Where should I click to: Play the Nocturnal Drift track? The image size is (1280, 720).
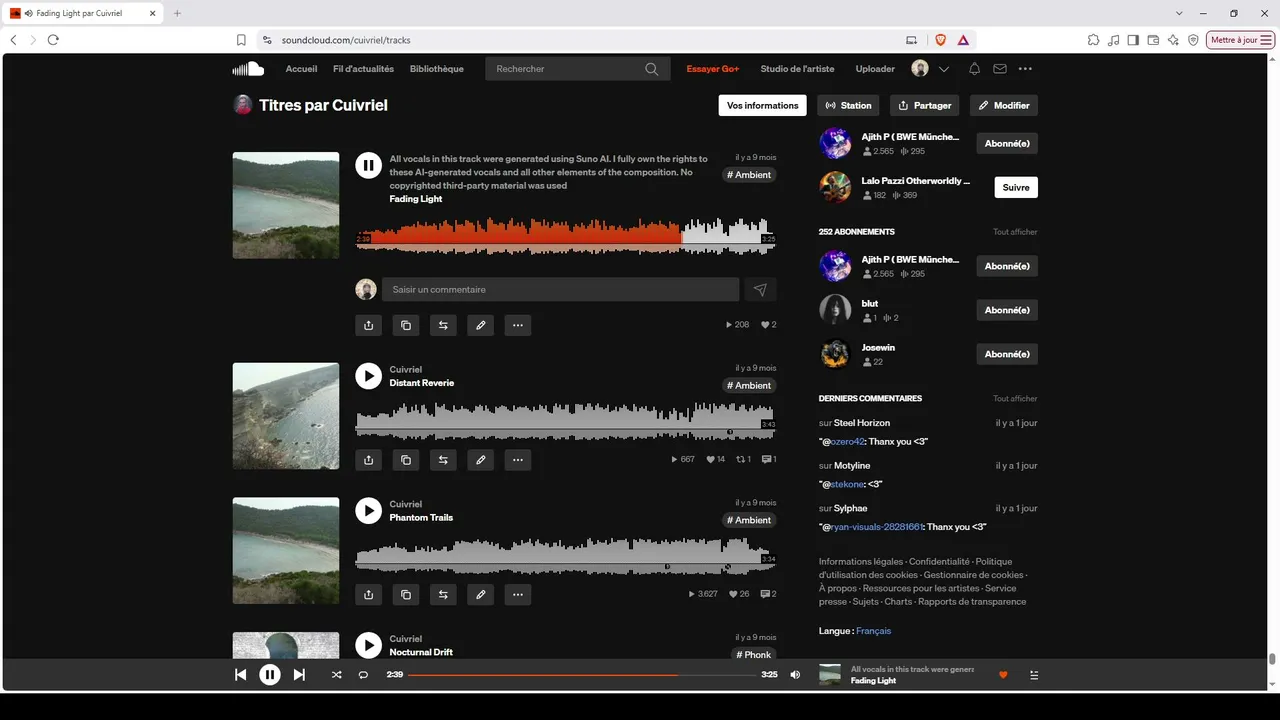(369, 645)
